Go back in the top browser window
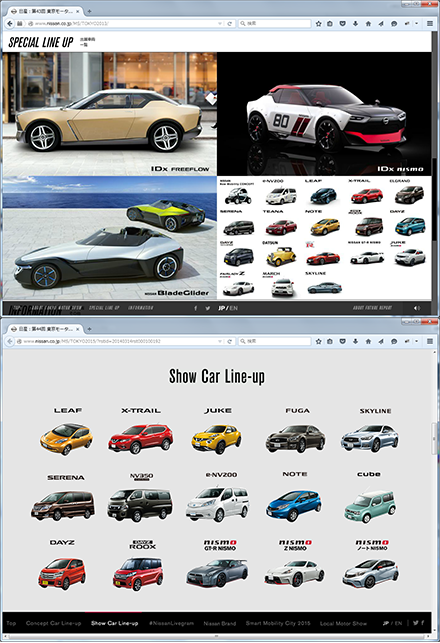 point(10,24)
